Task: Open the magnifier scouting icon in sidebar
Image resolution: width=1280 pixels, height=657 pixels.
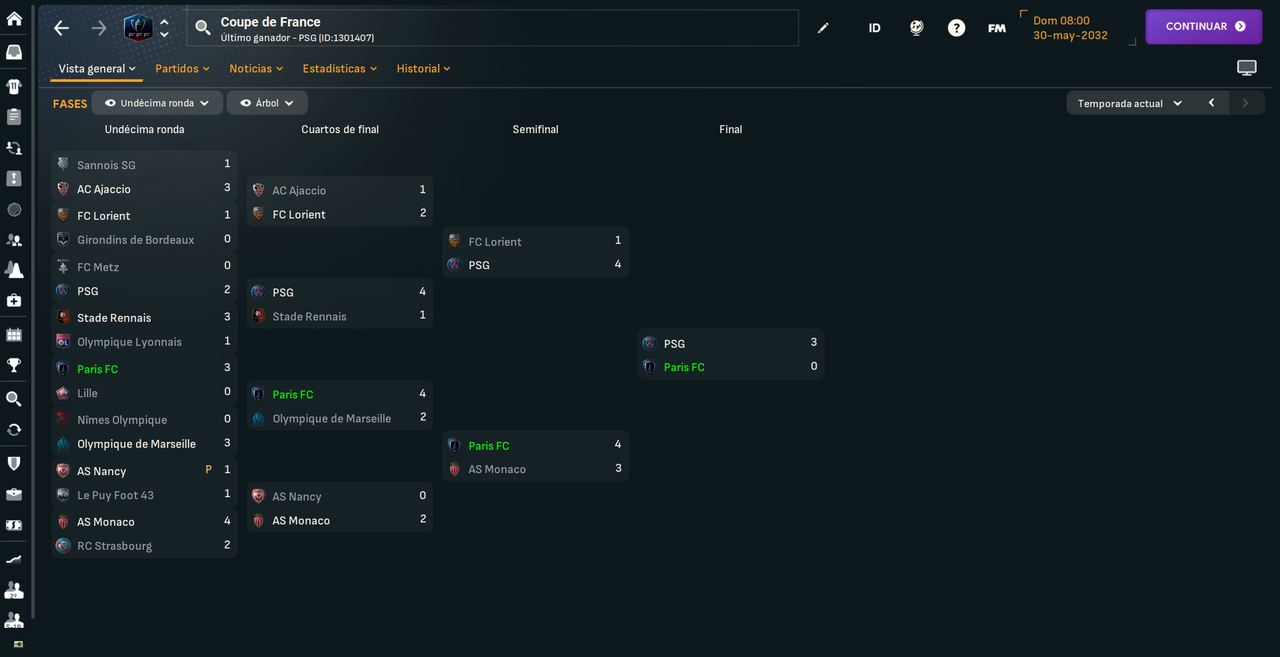Action: (14, 399)
